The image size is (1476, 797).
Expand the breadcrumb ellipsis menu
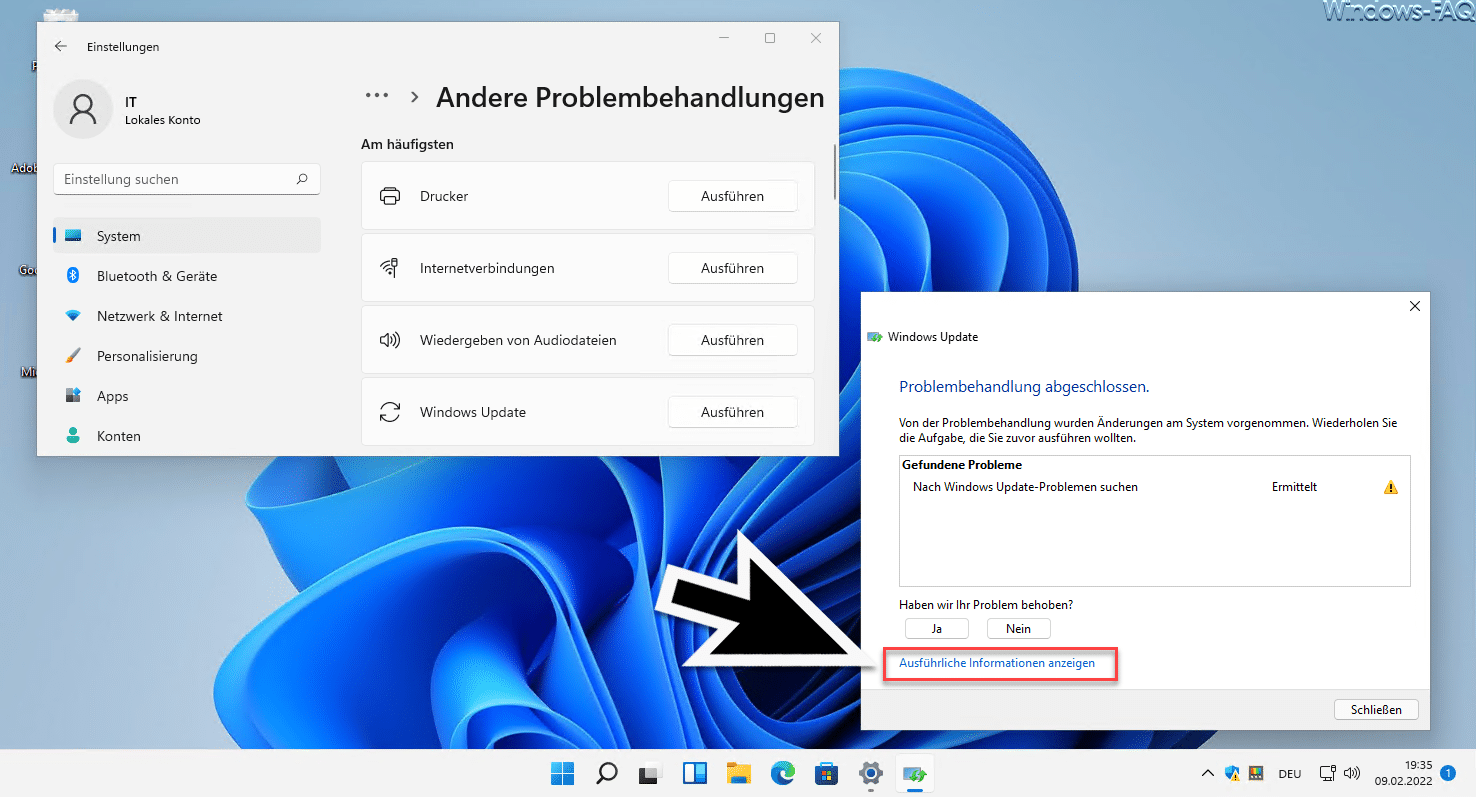[x=377, y=96]
